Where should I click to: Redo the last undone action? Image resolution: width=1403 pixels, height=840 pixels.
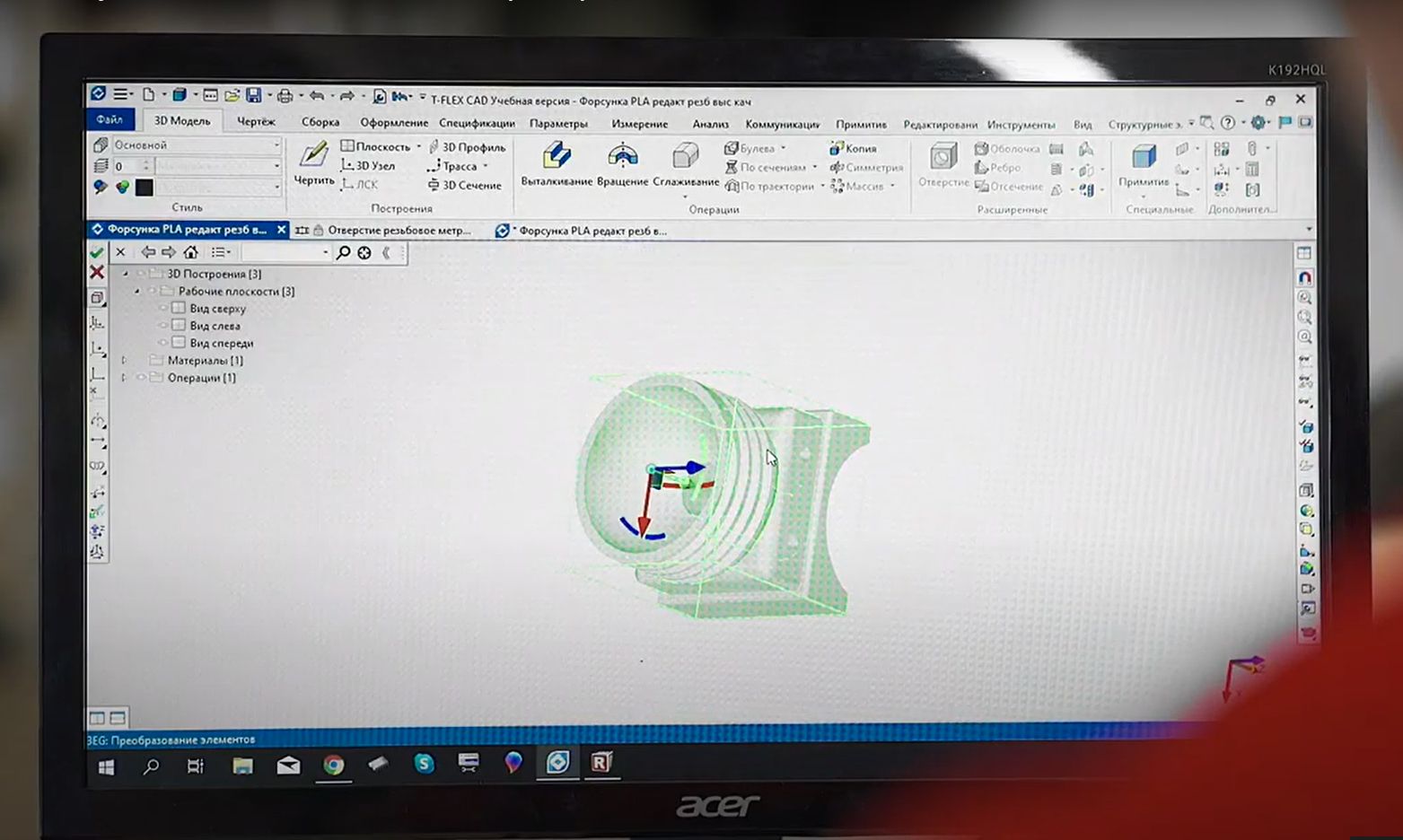[346, 96]
